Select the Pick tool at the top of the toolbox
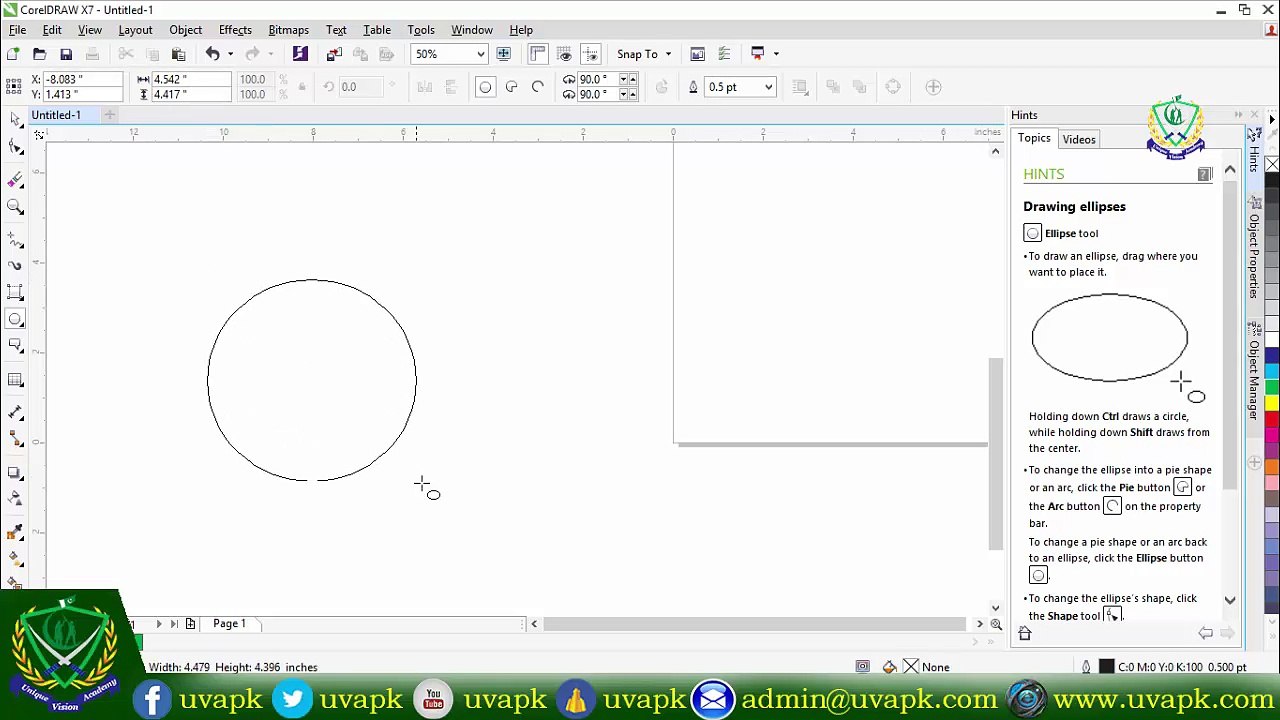Viewport: 1280px width, 720px height. point(15,119)
